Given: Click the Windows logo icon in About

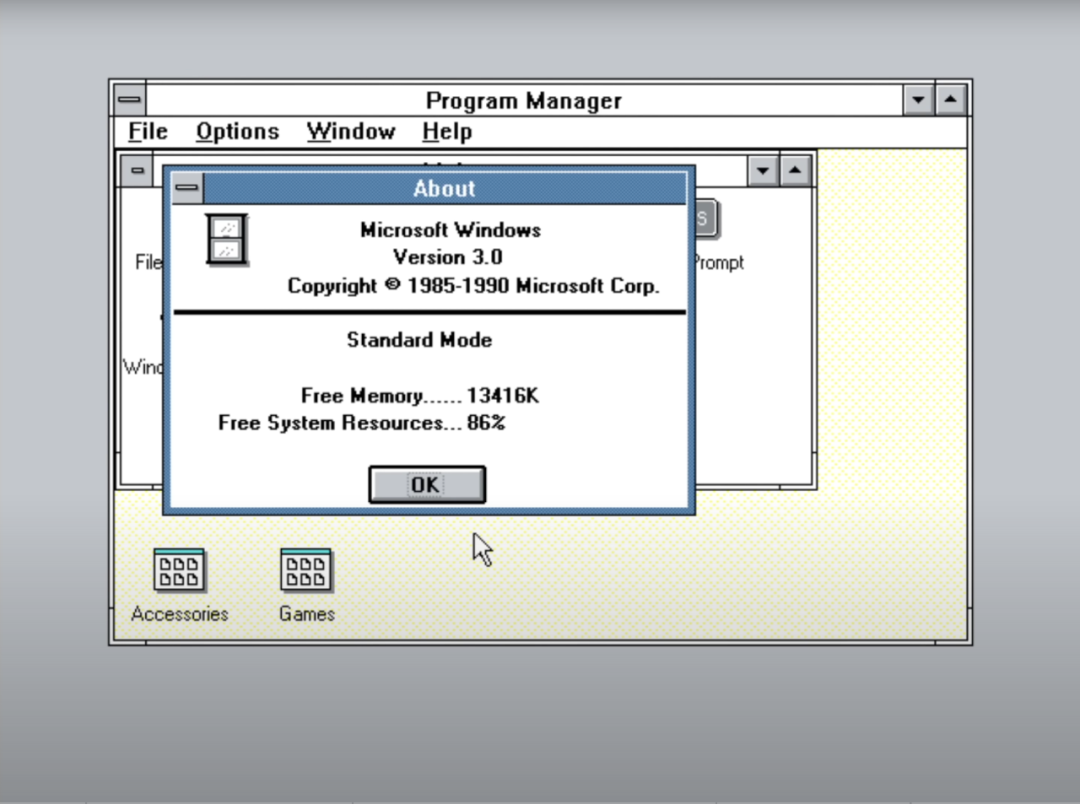Looking at the screenshot, I should 227,240.
